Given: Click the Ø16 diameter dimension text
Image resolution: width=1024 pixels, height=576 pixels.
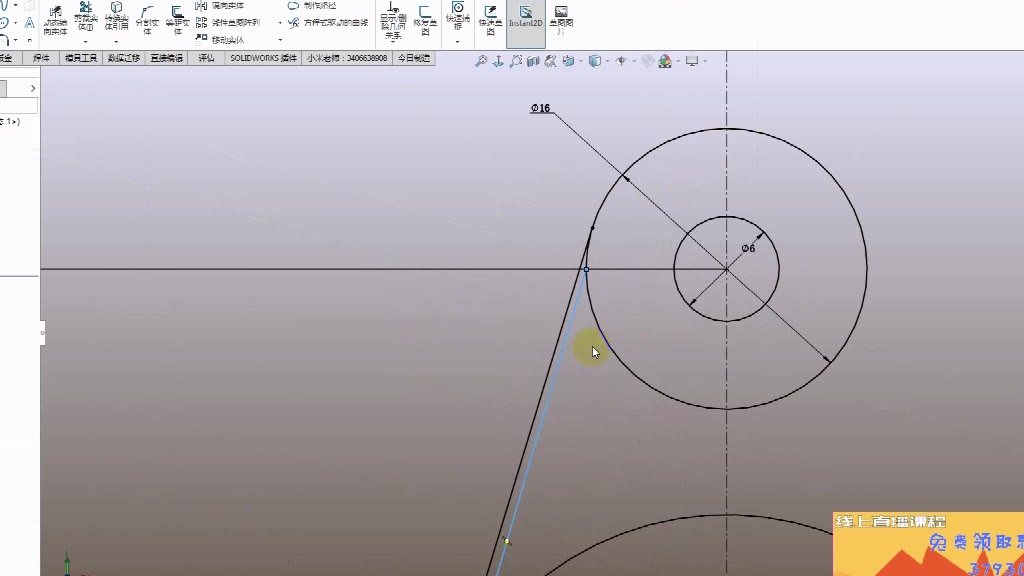Looking at the screenshot, I should tap(540, 108).
